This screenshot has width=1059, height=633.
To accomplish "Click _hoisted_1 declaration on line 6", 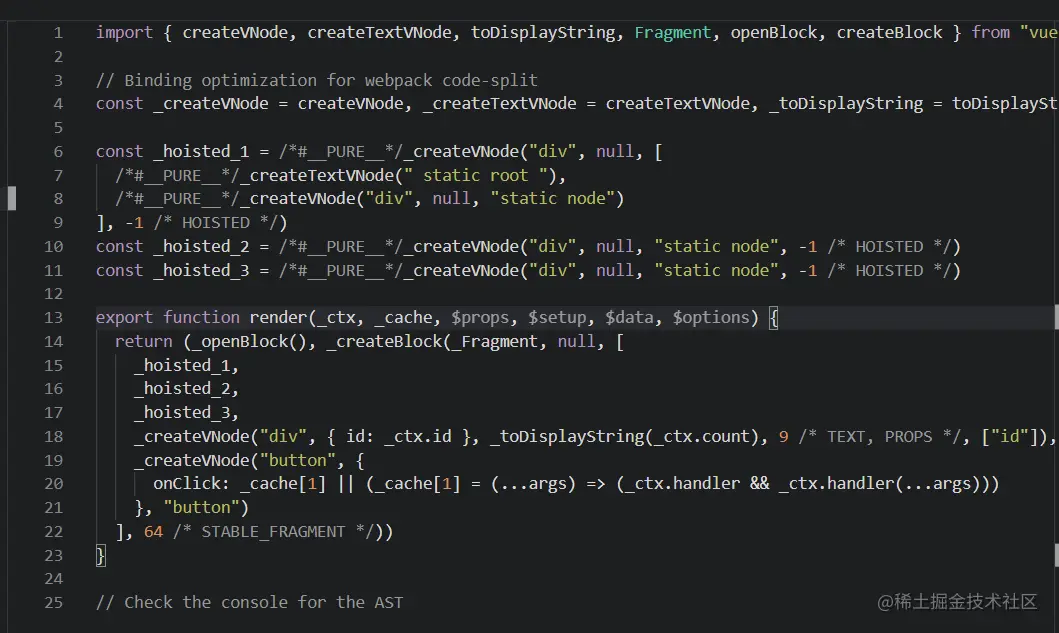I will coord(201,151).
